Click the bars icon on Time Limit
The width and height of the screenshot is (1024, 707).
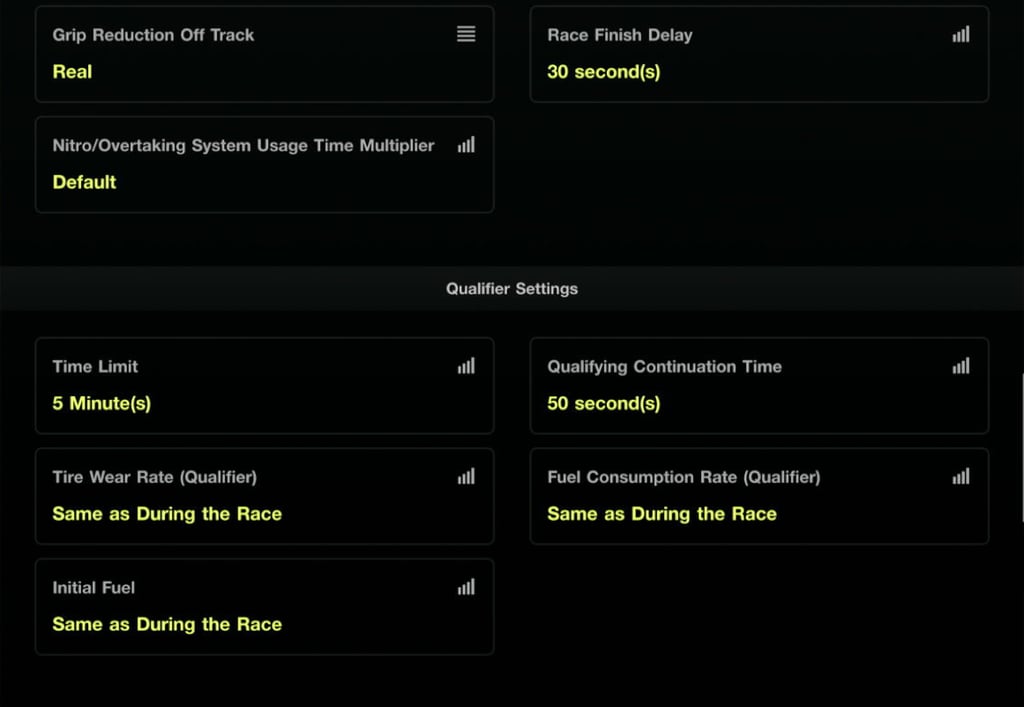point(466,366)
